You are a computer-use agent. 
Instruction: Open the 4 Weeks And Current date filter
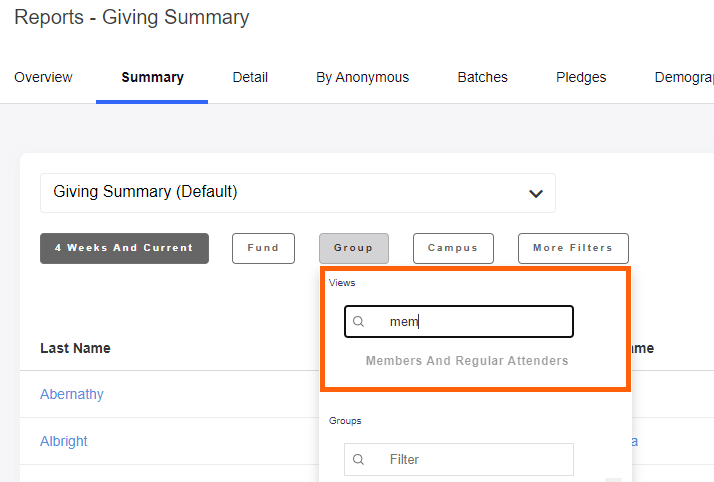(x=124, y=248)
